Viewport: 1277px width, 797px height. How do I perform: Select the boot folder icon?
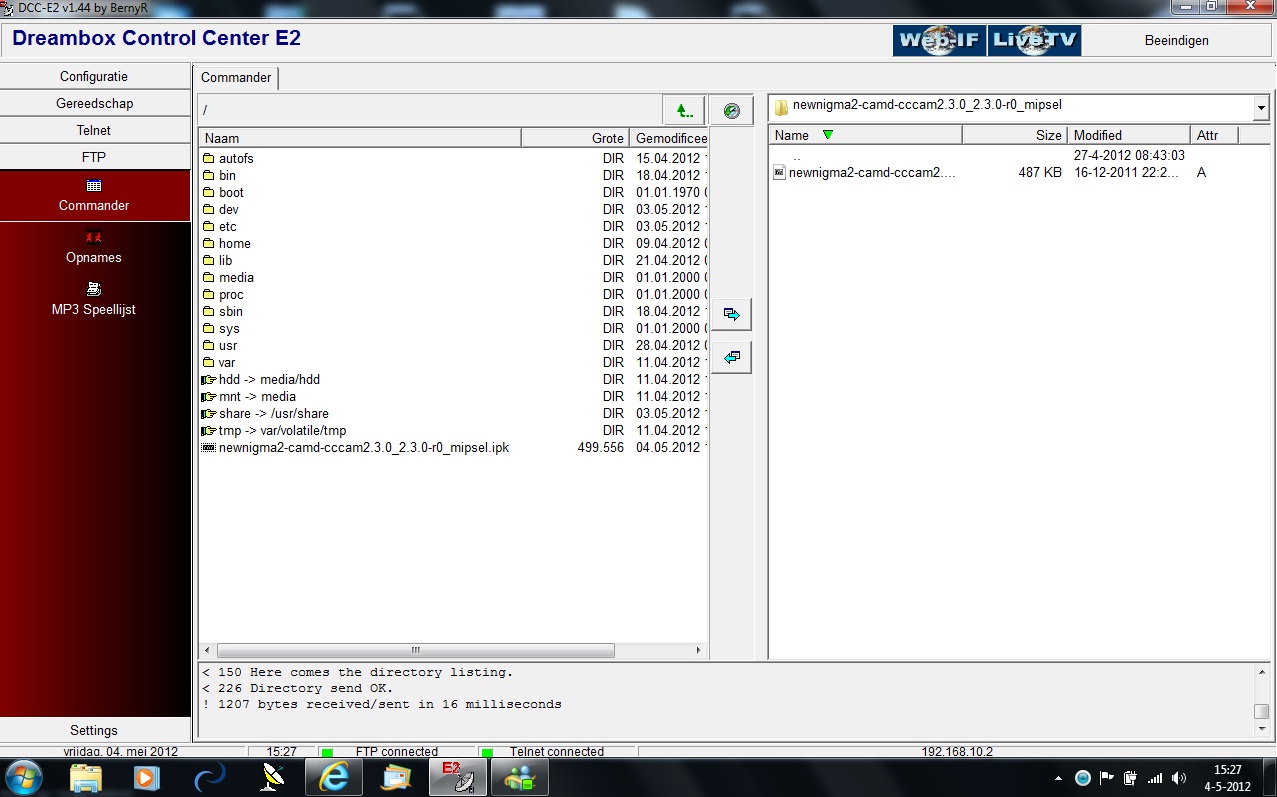click(209, 193)
